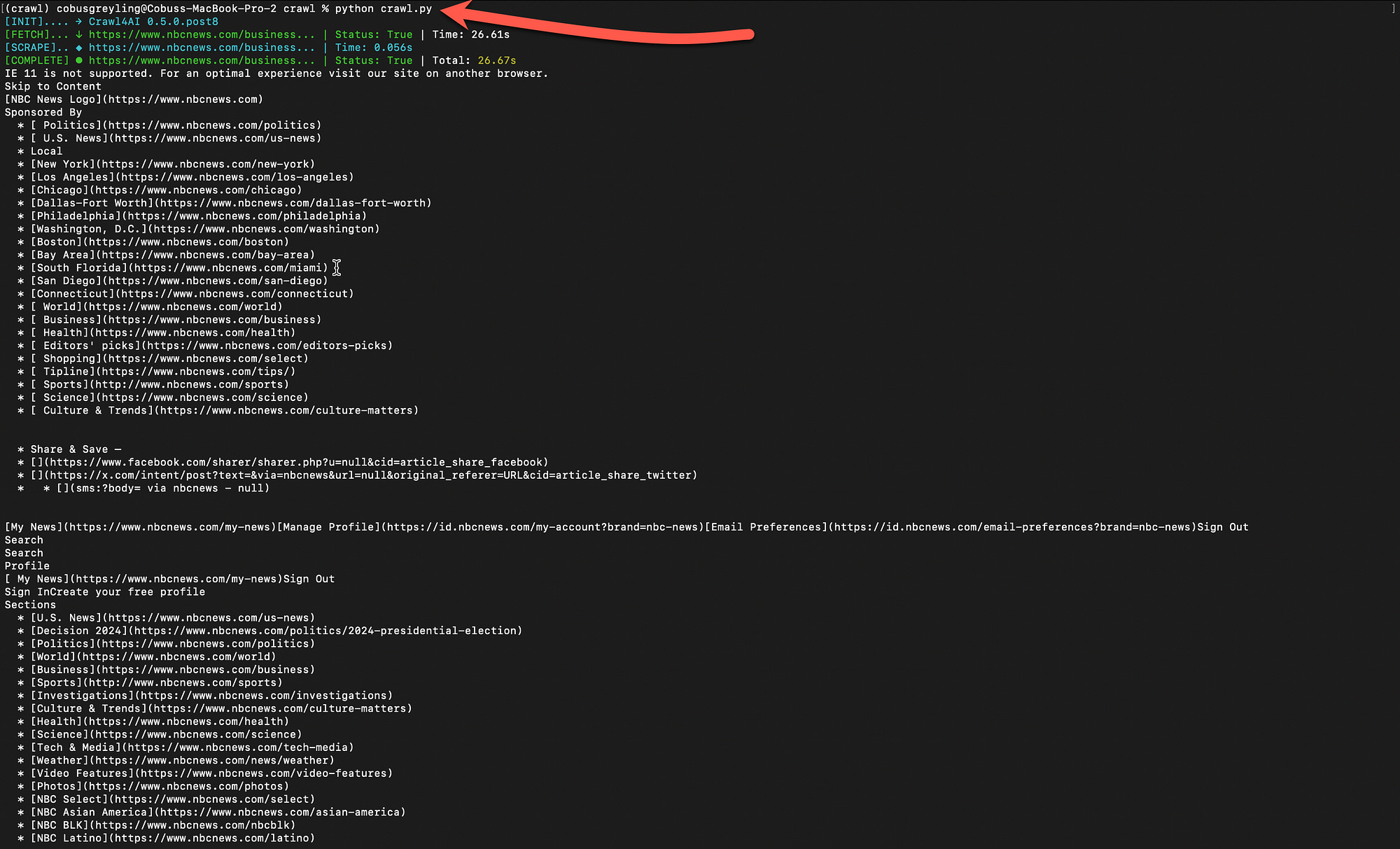1400x849 pixels.
Task: Click the '[ Politics]' link in top list
Action: pos(176,125)
